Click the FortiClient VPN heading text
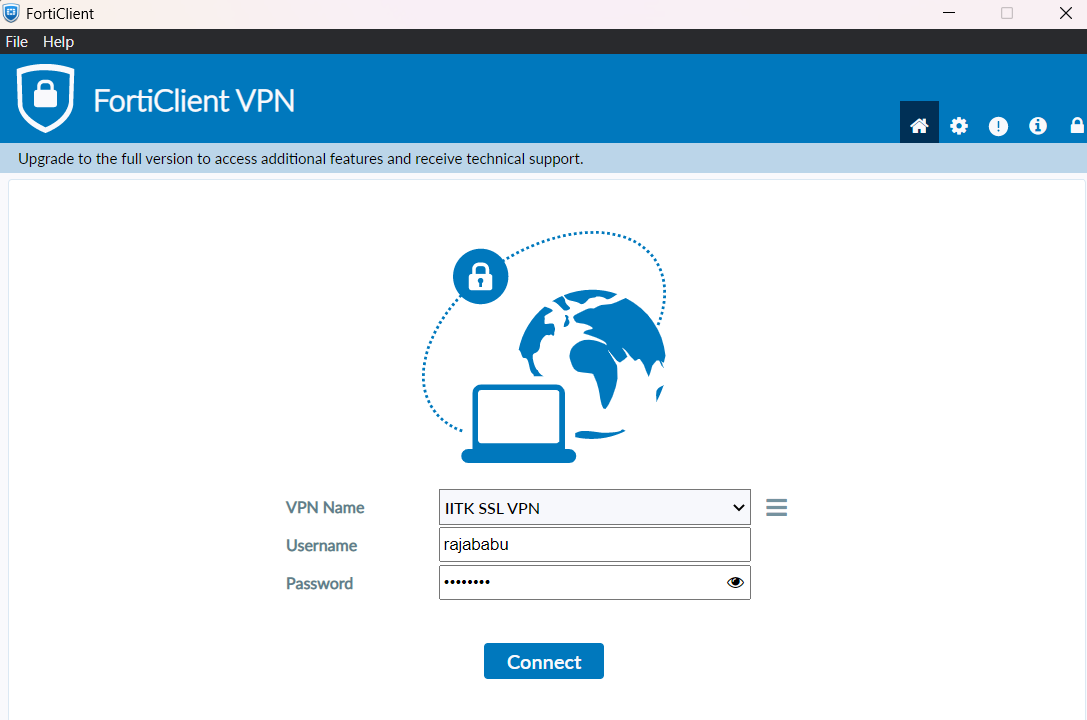 [194, 100]
